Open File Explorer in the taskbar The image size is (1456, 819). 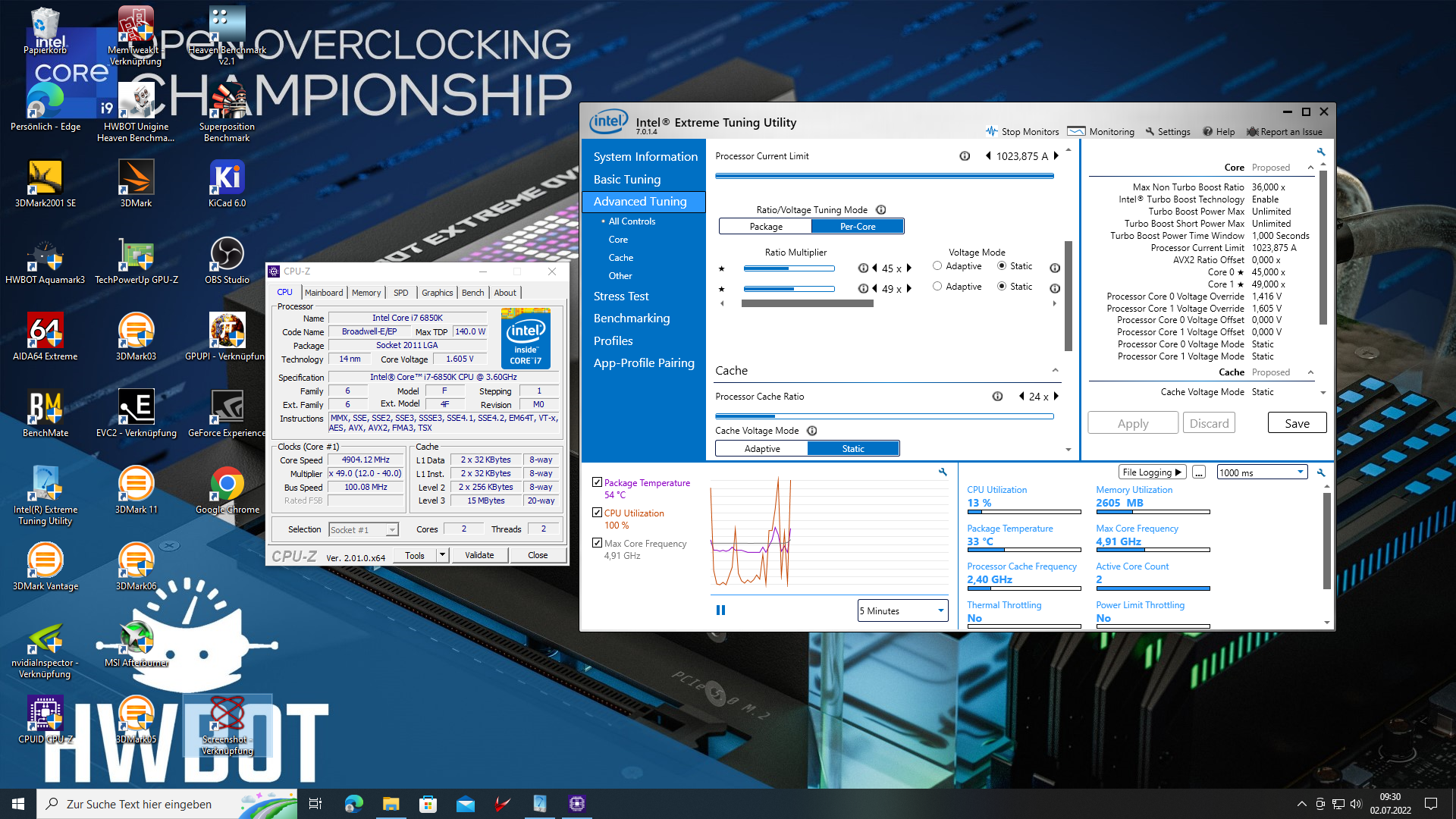pyautogui.click(x=391, y=804)
